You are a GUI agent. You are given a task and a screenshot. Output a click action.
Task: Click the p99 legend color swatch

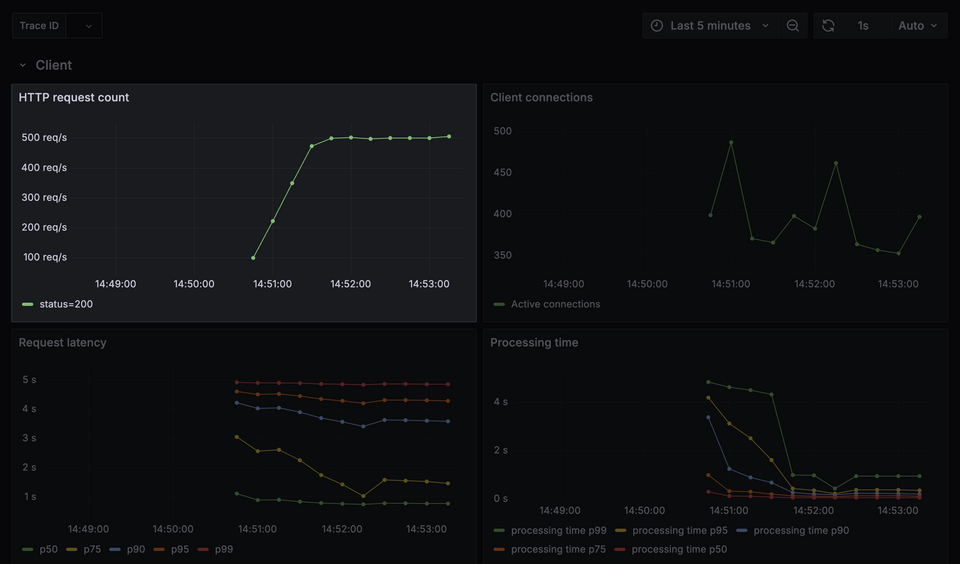[204, 549]
